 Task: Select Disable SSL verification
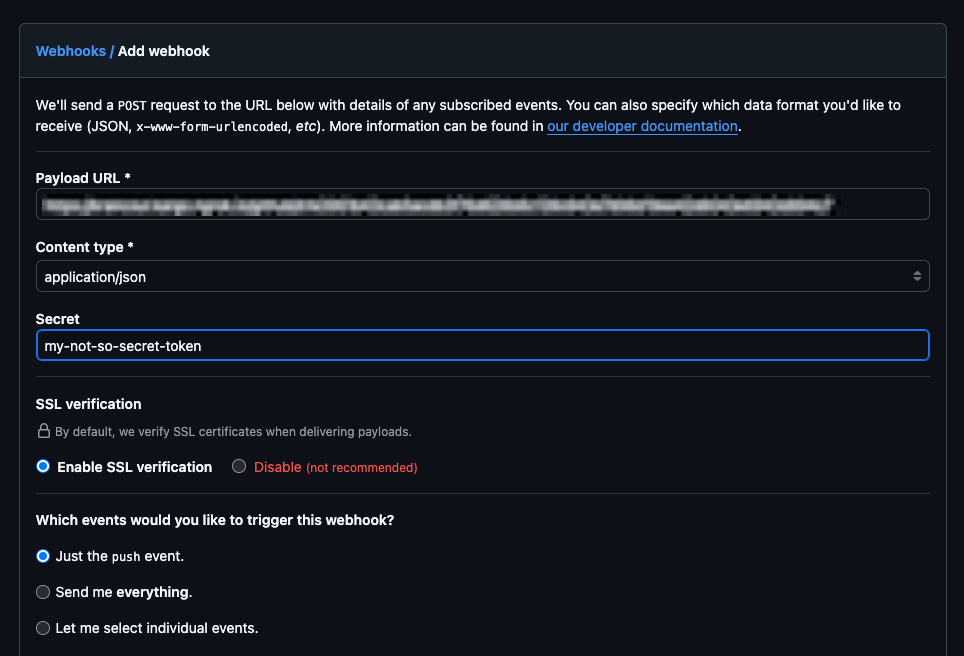[x=238, y=466]
